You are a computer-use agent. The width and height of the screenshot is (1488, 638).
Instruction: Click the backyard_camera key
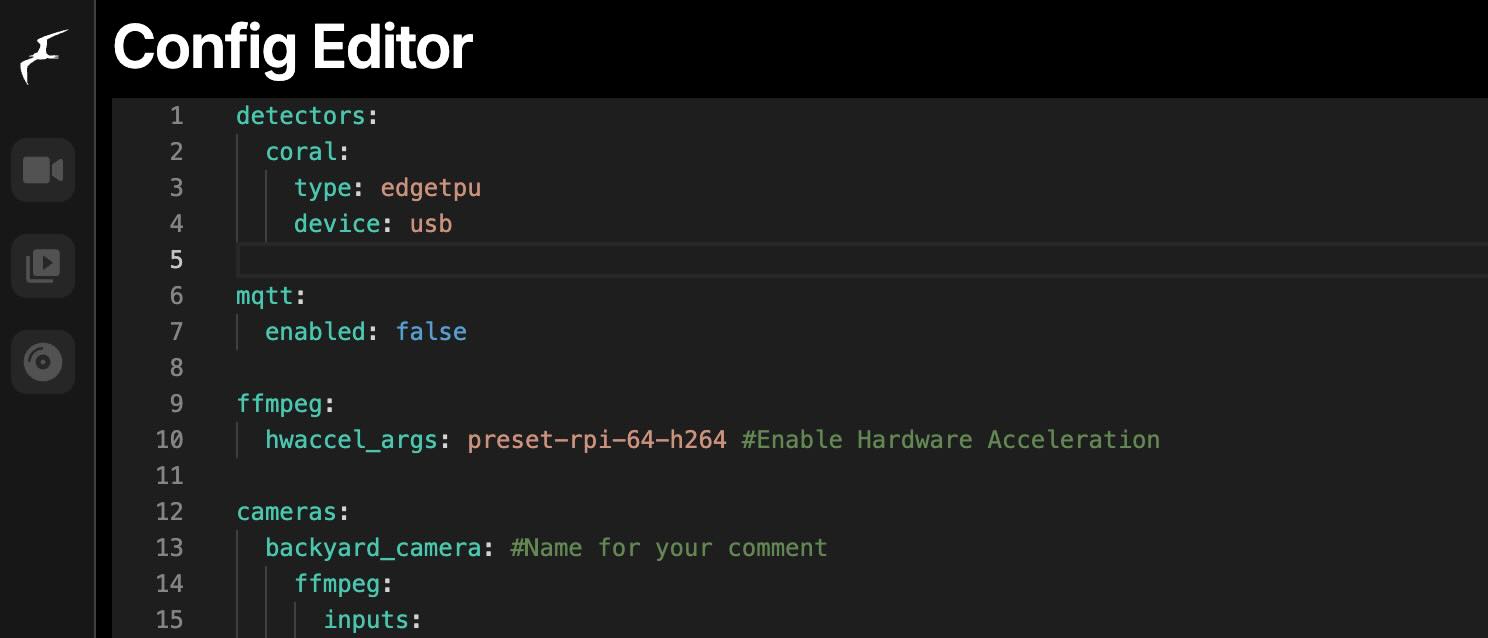[x=373, y=548]
